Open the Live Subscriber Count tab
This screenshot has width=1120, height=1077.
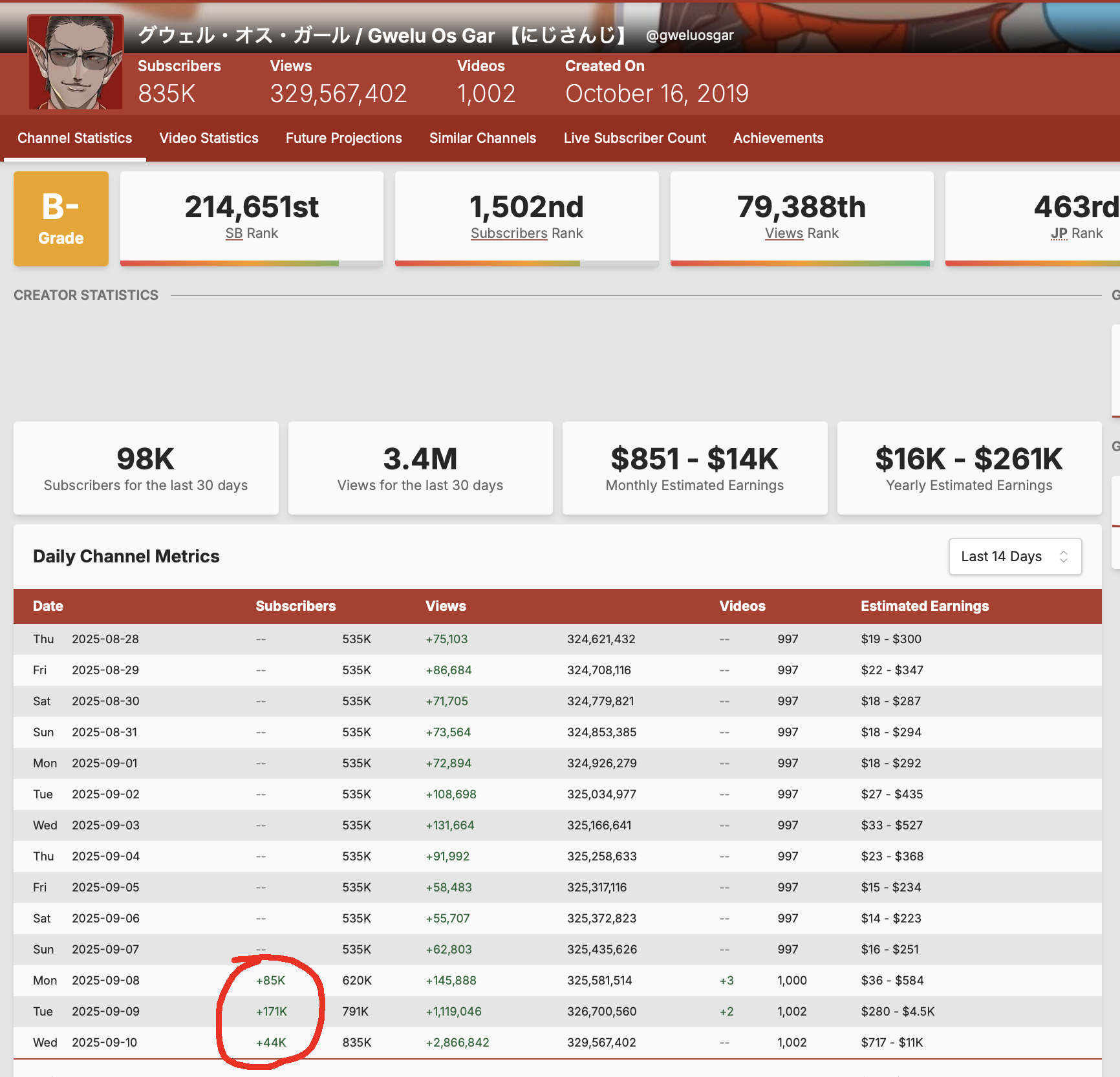[634, 138]
